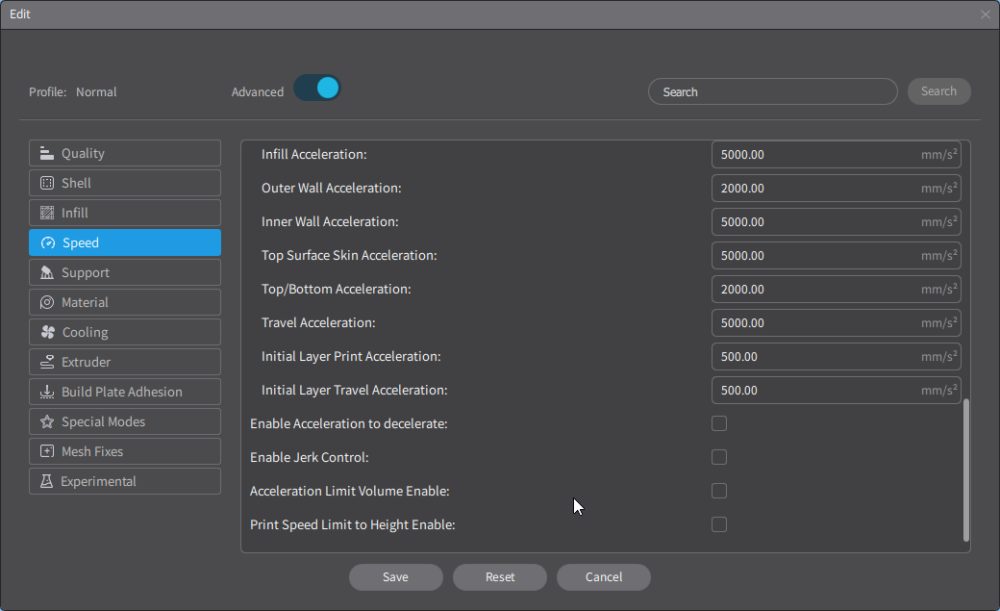The width and height of the screenshot is (1000, 611).
Task: Select the Support category icon
Action: (x=47, y=272)
